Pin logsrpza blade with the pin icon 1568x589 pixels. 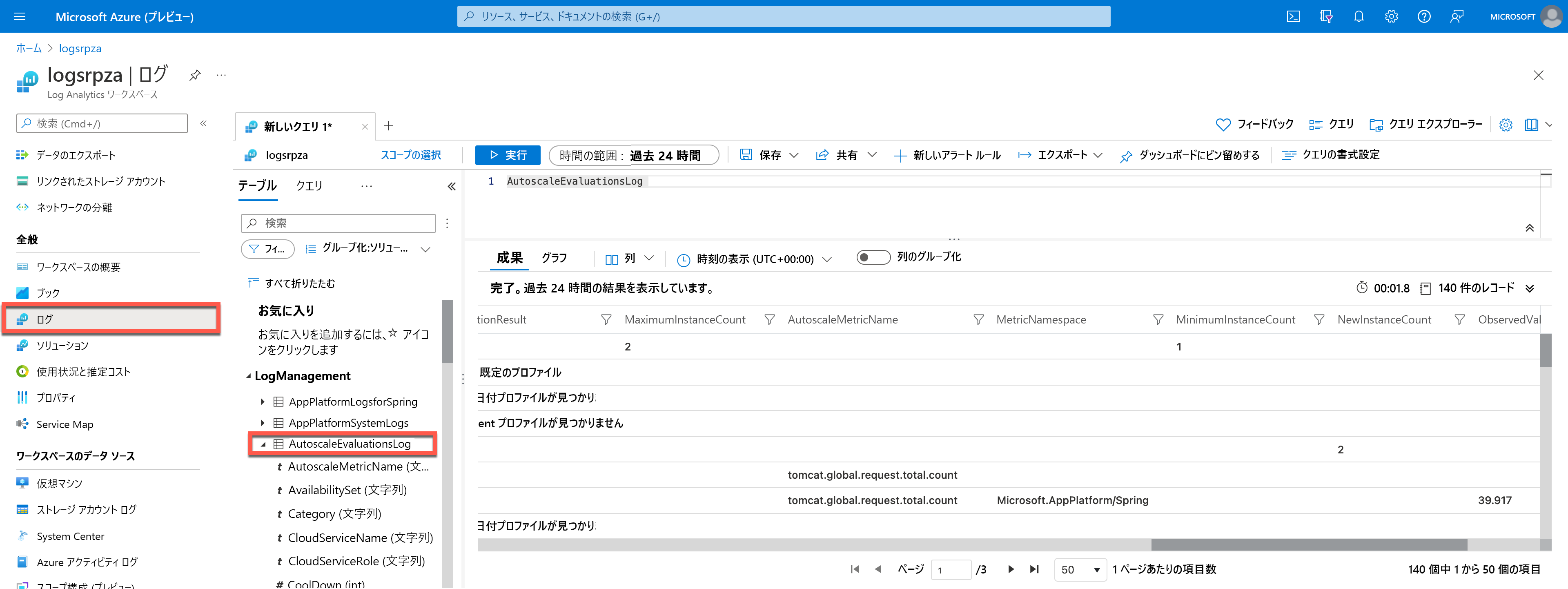click(195, 75)
